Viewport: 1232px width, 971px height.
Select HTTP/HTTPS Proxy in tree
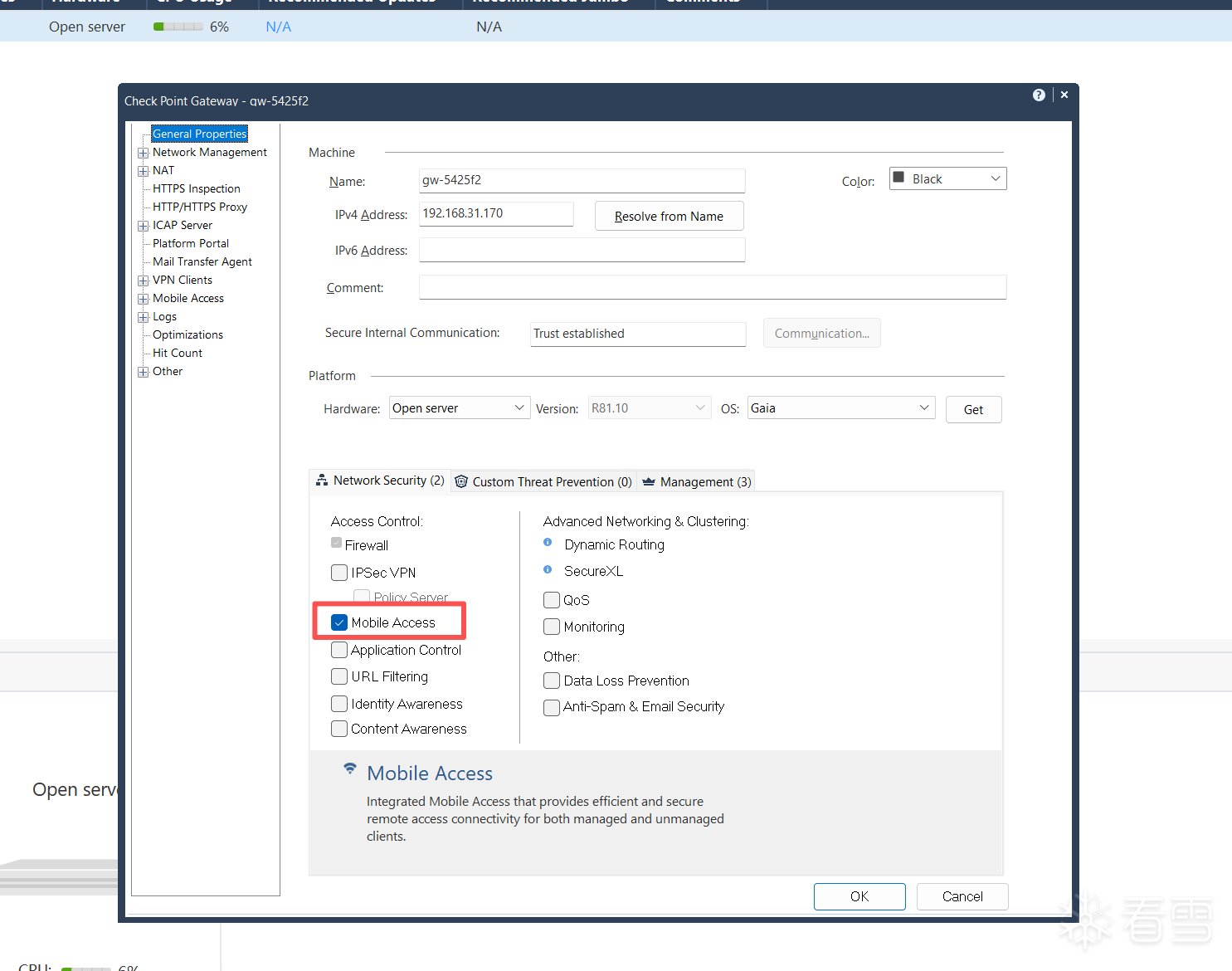click(200, 207)
